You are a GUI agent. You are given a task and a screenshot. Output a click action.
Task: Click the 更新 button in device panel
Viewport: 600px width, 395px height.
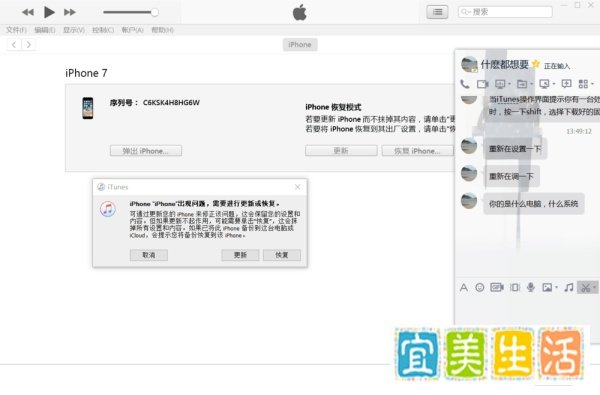(341, 151)
